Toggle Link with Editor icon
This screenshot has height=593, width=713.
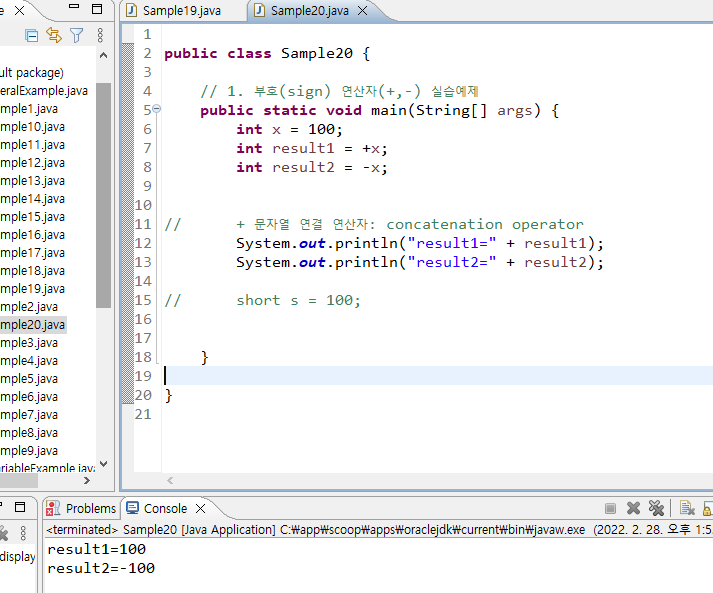pos(54,35)
